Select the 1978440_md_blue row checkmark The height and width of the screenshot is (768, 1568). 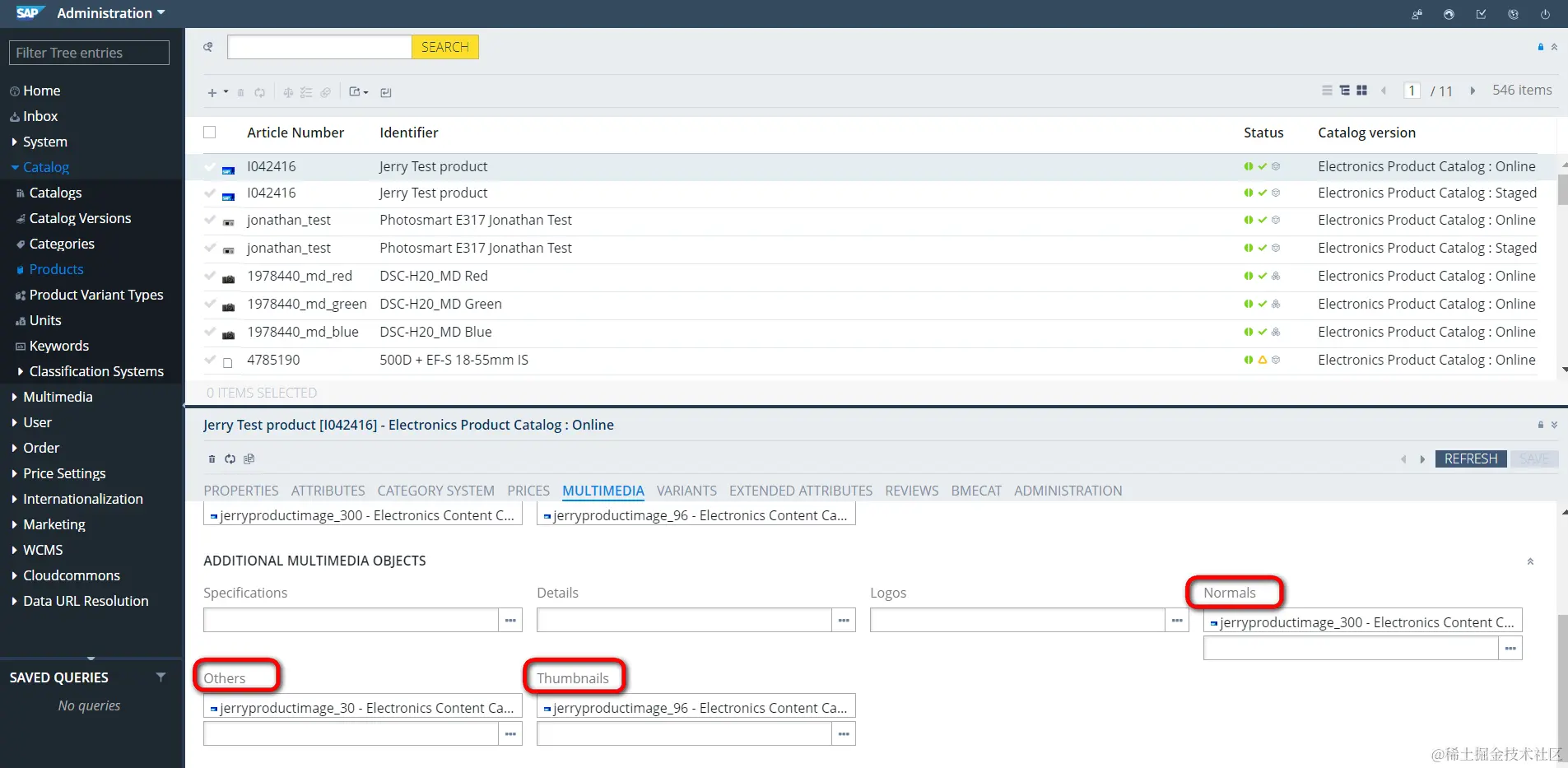pyautogui.click(x=210, y=332)
